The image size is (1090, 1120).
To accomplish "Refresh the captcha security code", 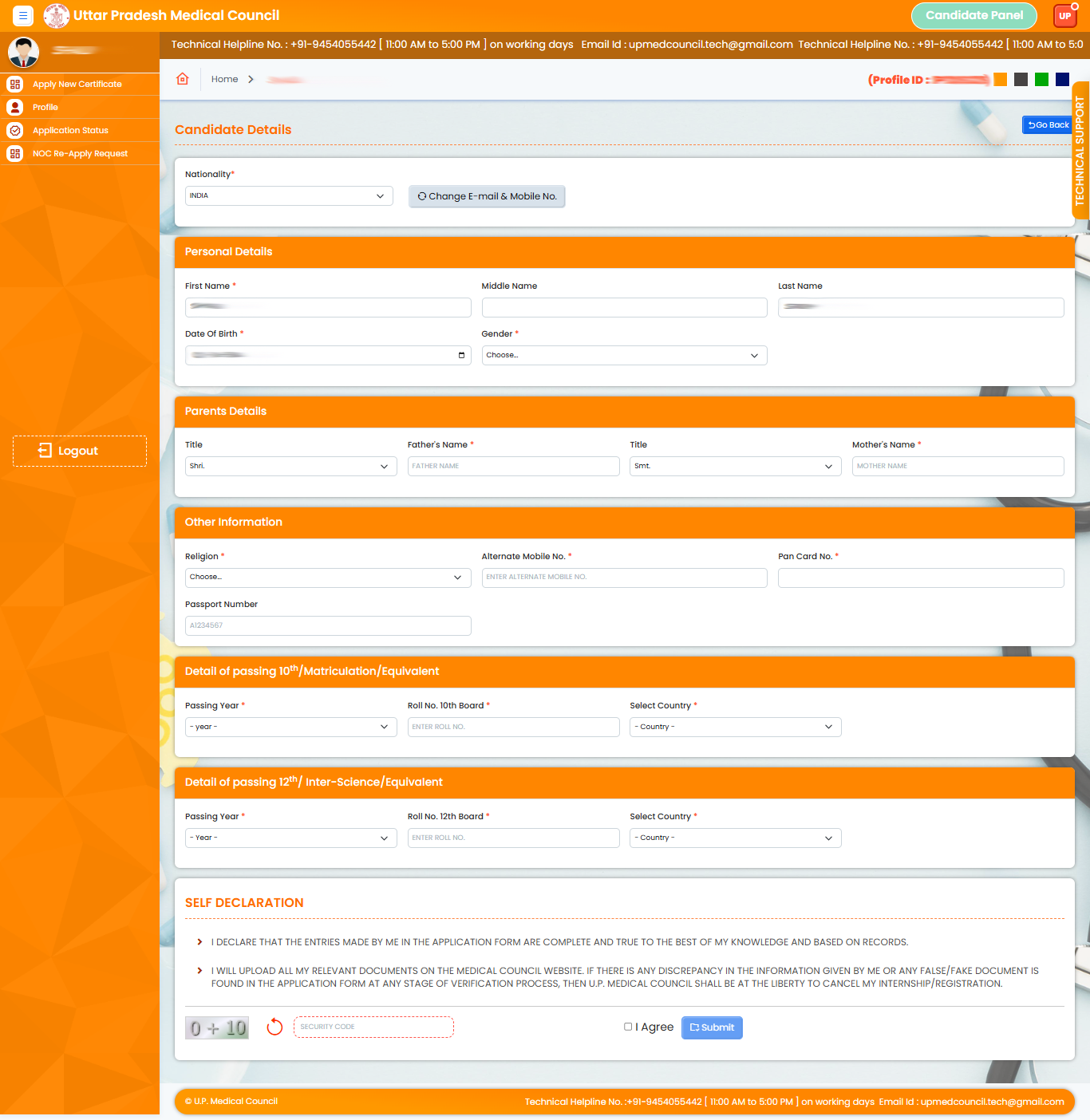I will pyautogui.click(x=274, y=1027).
